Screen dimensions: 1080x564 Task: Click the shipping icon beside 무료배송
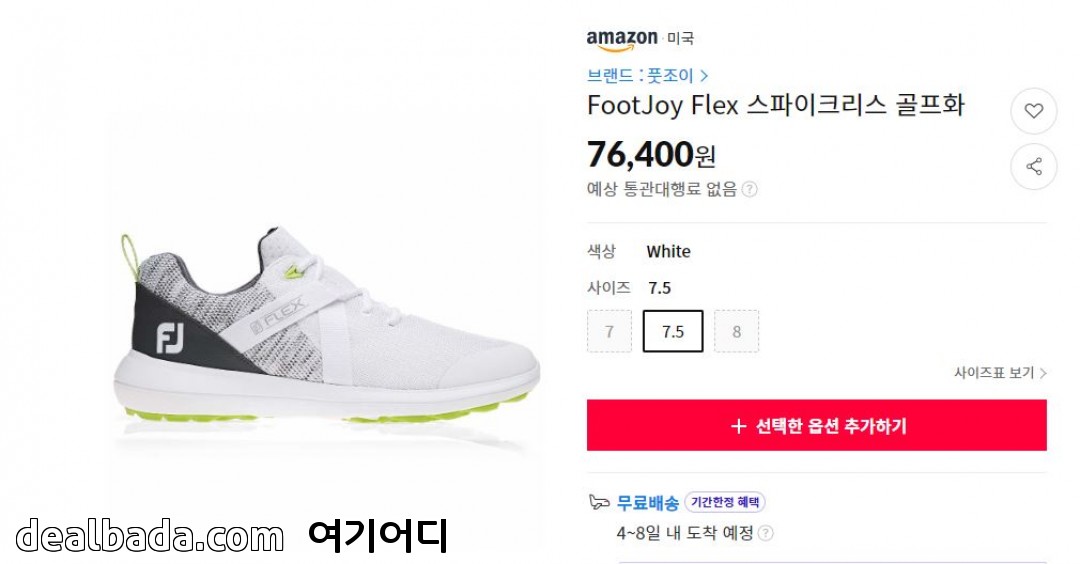pyautogui.click(x=599, y=502)
